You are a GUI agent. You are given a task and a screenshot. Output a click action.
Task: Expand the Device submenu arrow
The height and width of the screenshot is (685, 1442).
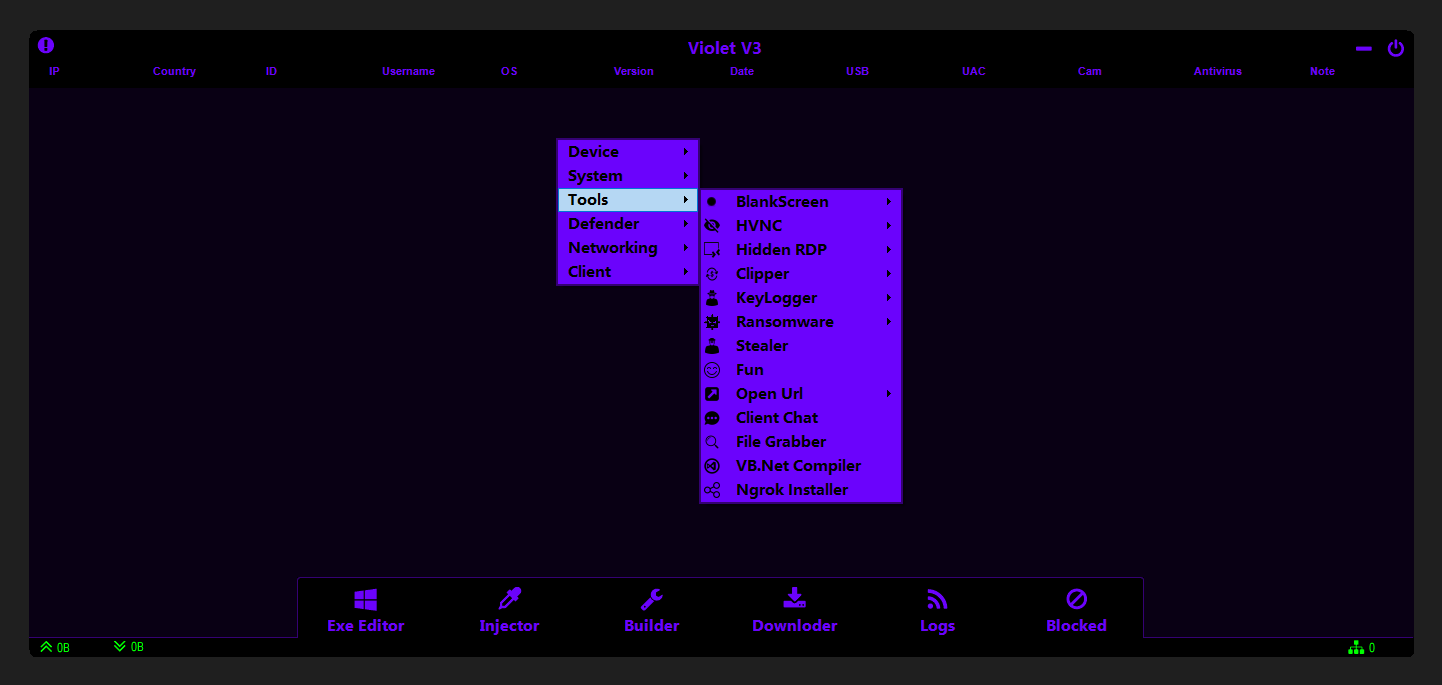pos(685,152)
